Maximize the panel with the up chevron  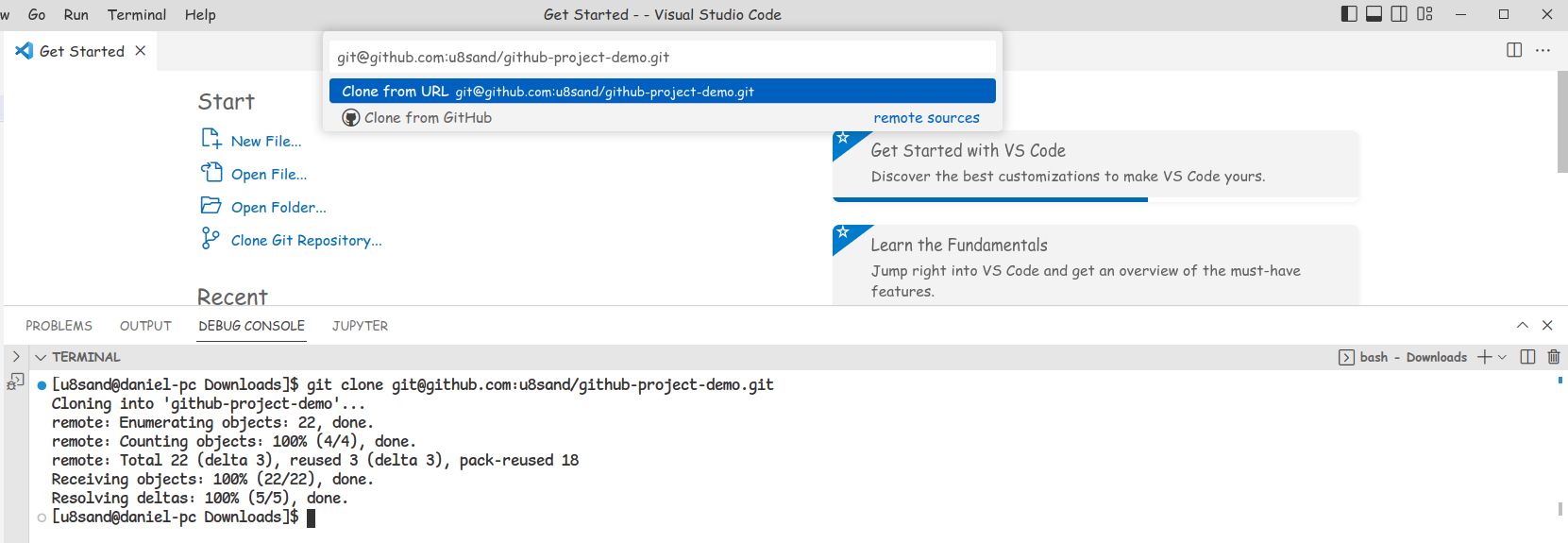tap(1523, 325)
